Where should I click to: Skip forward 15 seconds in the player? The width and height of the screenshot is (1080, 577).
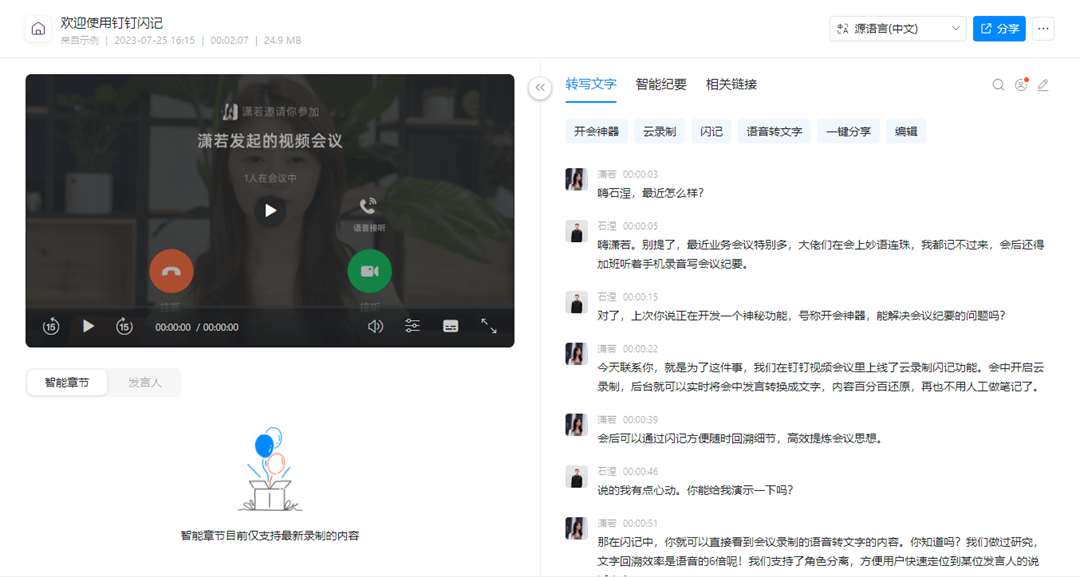124,326
